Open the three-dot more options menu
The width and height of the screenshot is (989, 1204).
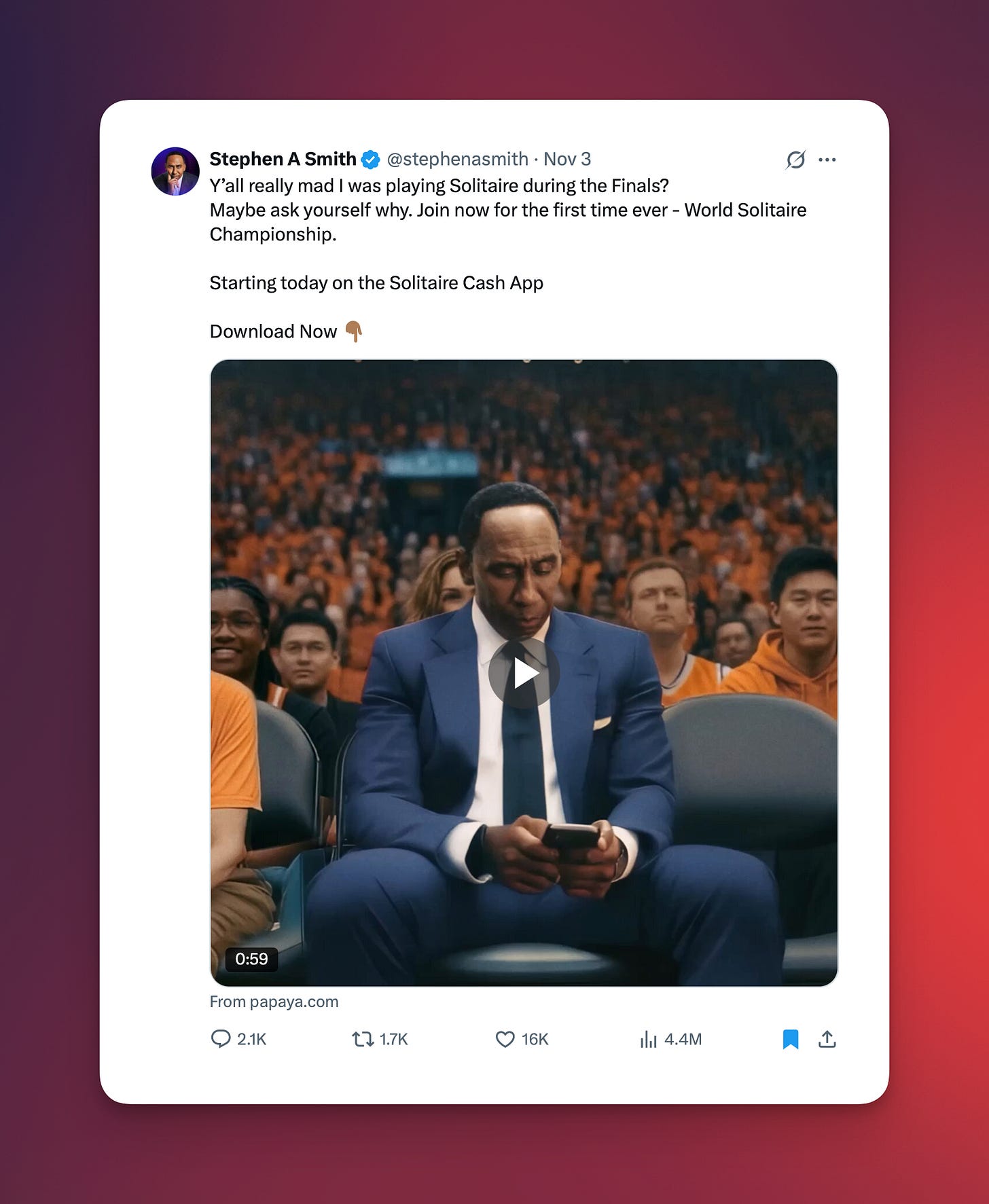tap(827, 160)
